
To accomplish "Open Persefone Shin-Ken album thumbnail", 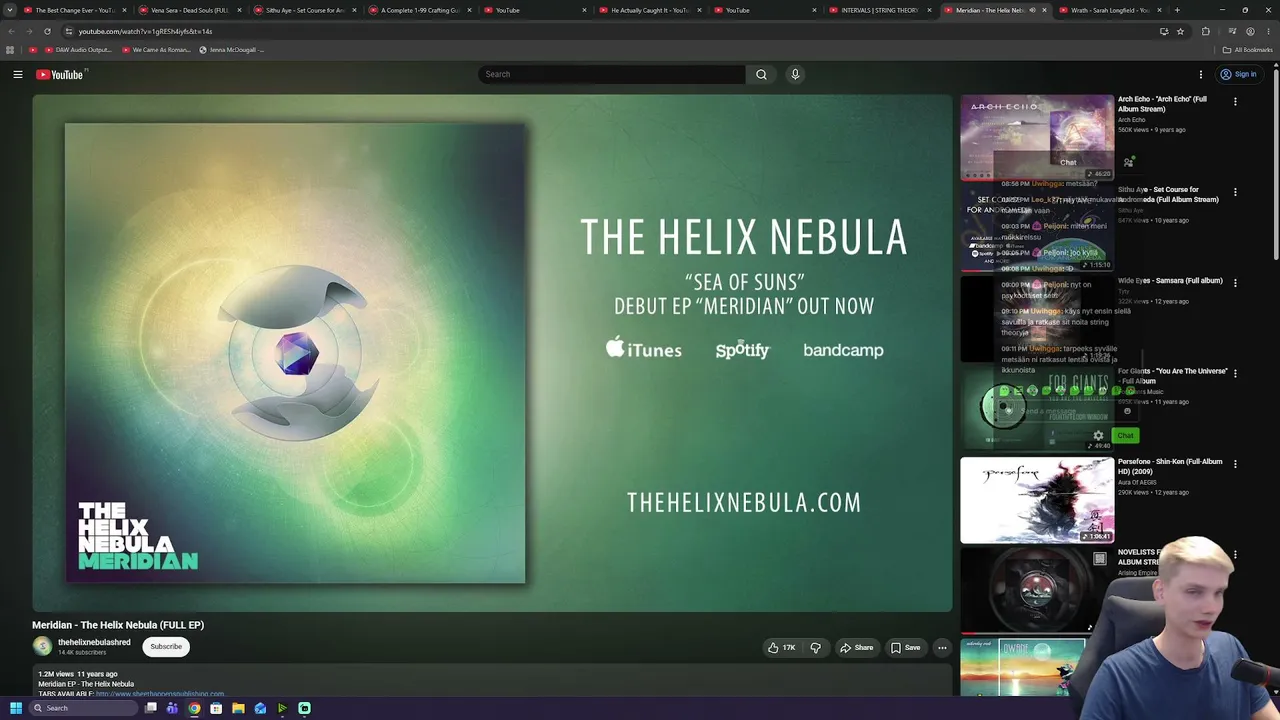I will pyautogui.click(x=1037, y=500).
